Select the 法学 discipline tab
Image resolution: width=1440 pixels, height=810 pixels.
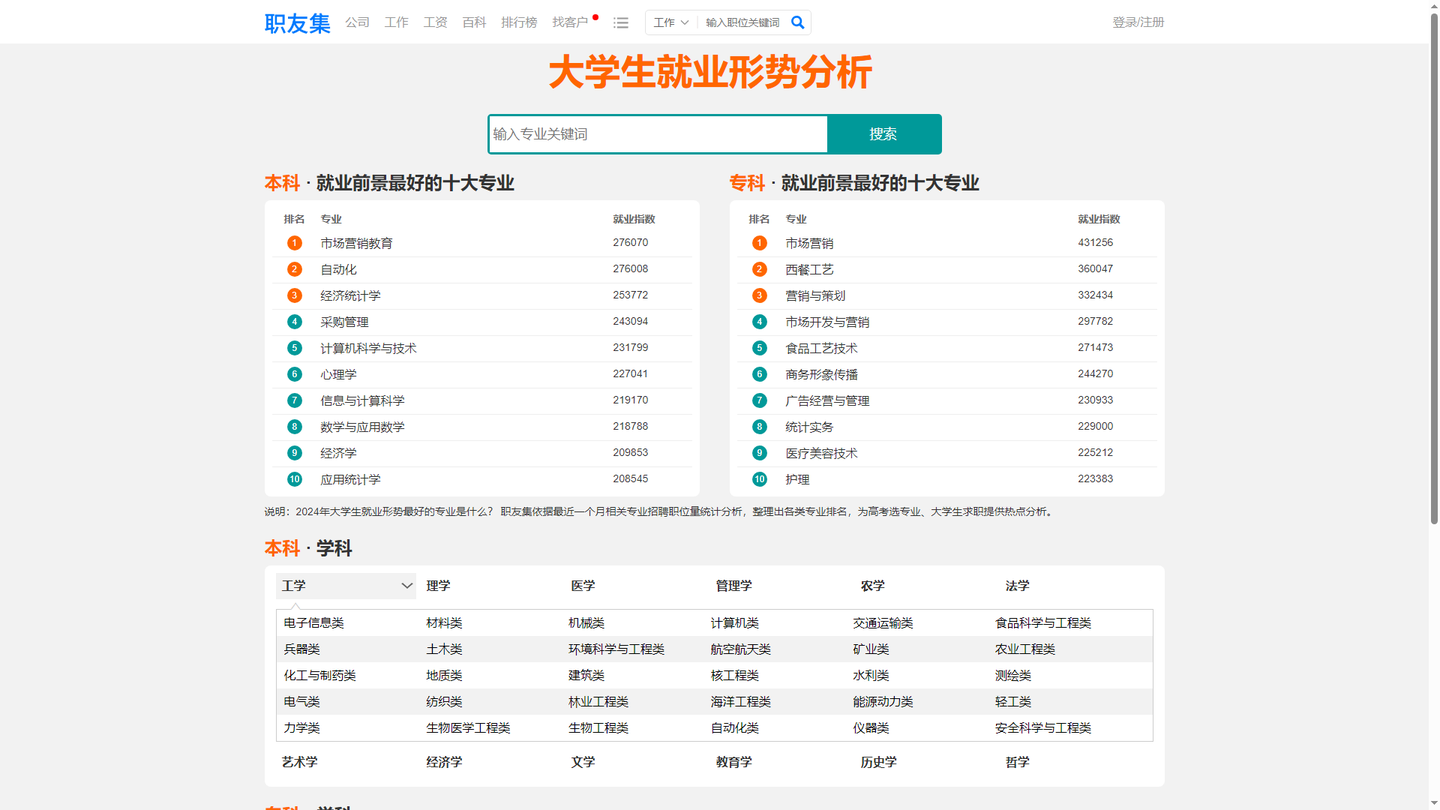point(1018,586)
